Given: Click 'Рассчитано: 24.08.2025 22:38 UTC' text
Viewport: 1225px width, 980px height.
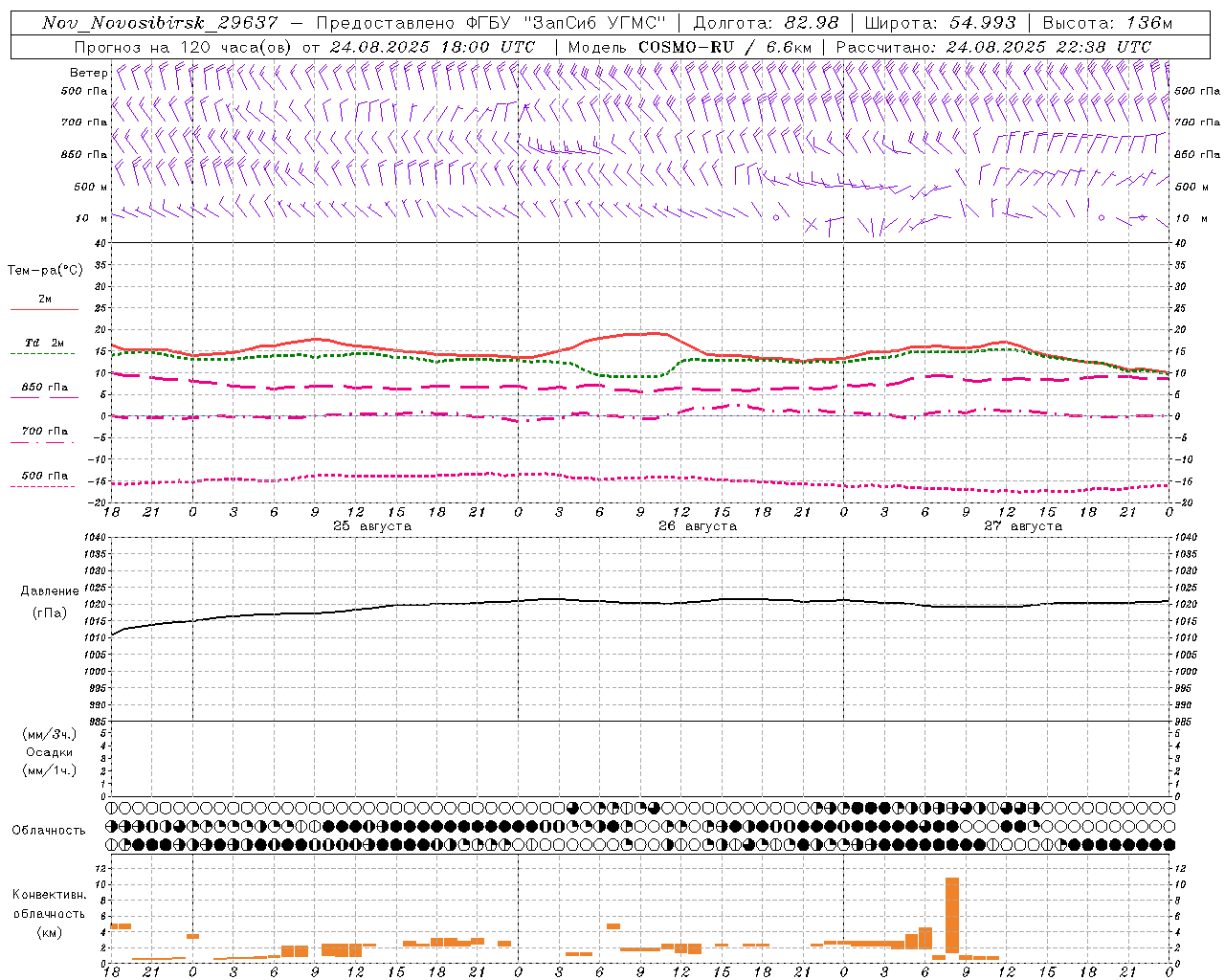Looking at the screenshot, I should (x=993, y=47).
